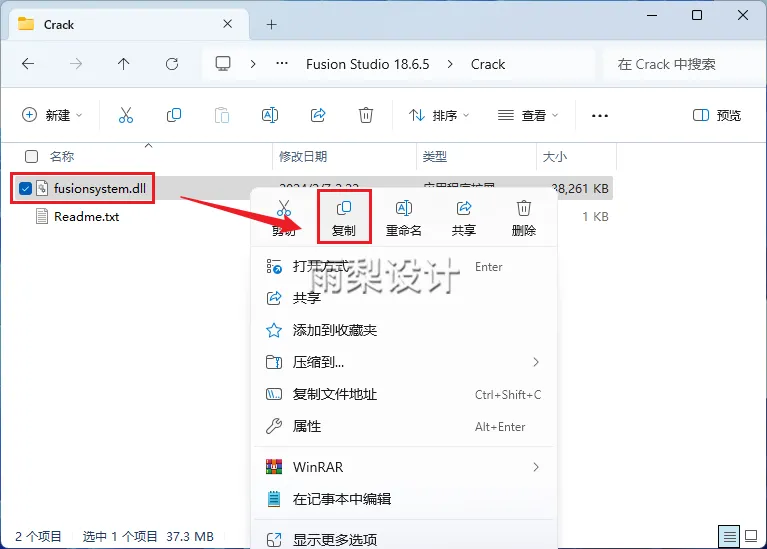
Task: Click 复制 in the context menu
Action: point(344,217)
